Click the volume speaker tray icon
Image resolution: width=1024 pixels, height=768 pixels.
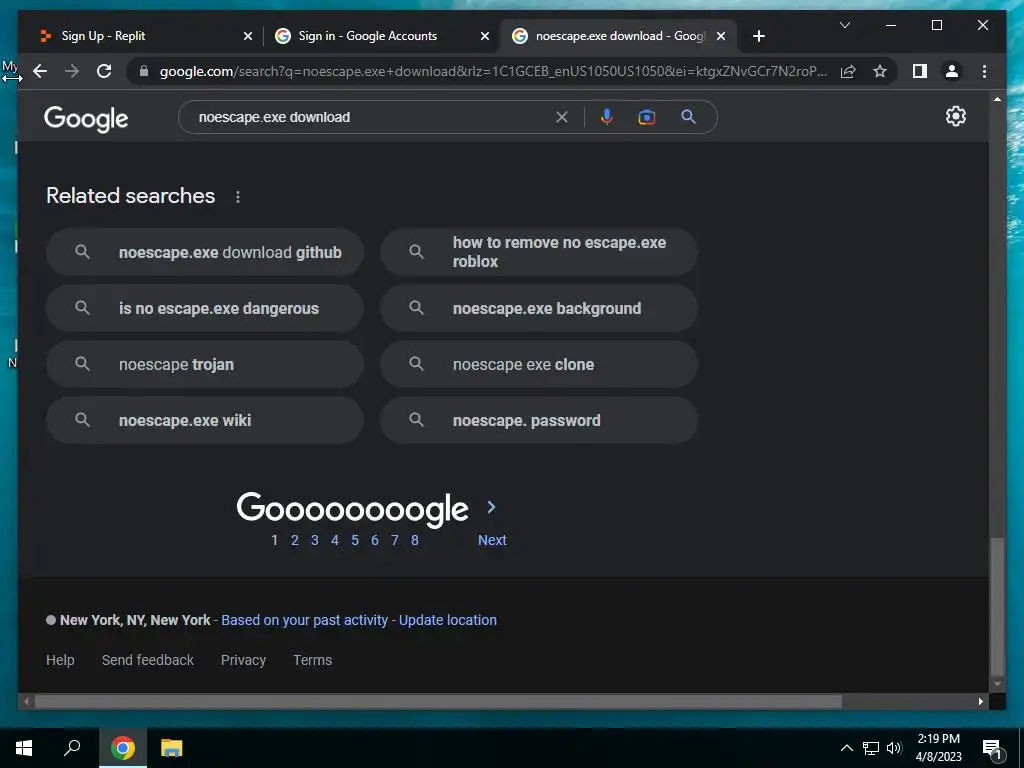[x=894, y=748]
